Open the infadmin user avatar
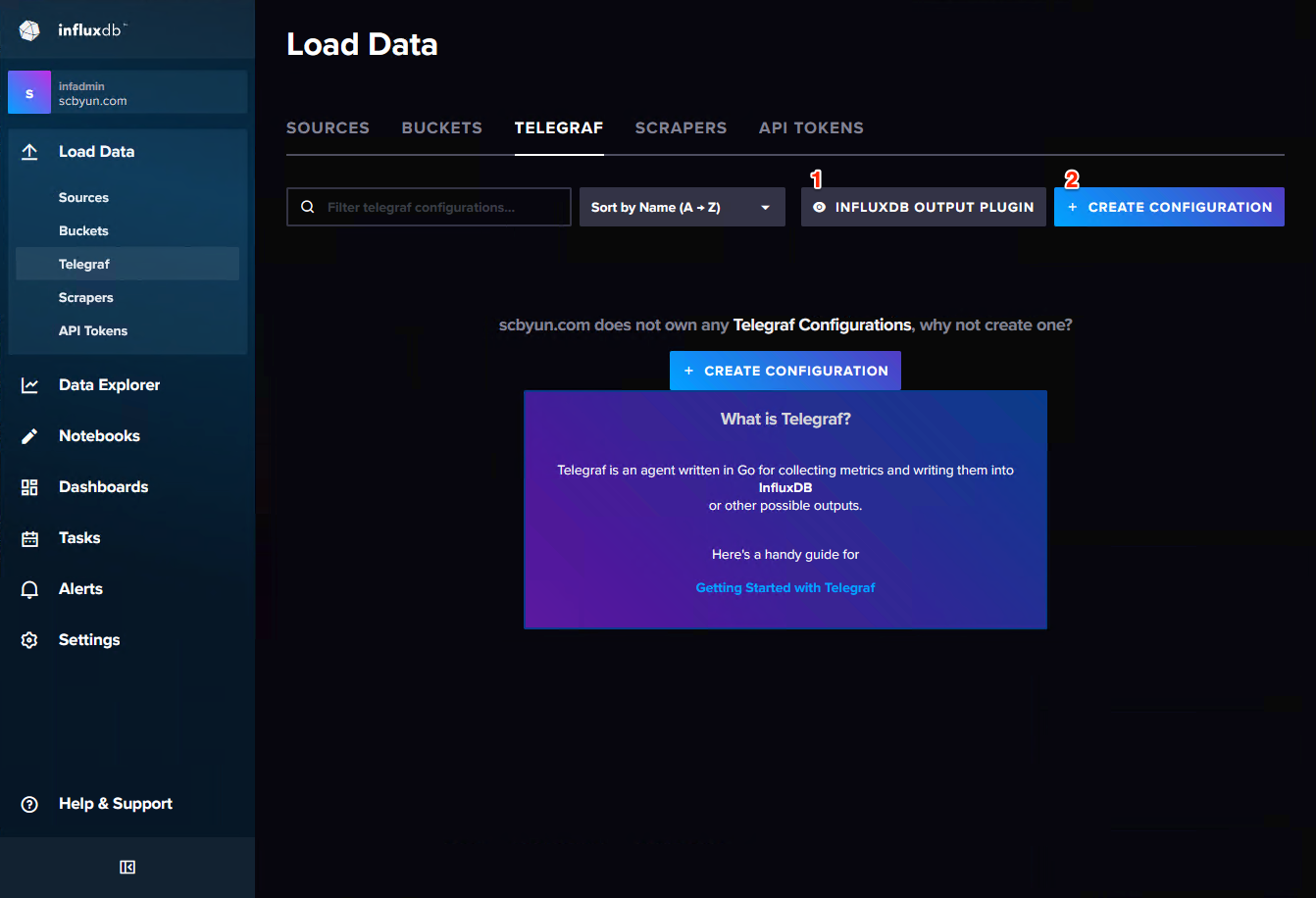 (x=29, y=93)
